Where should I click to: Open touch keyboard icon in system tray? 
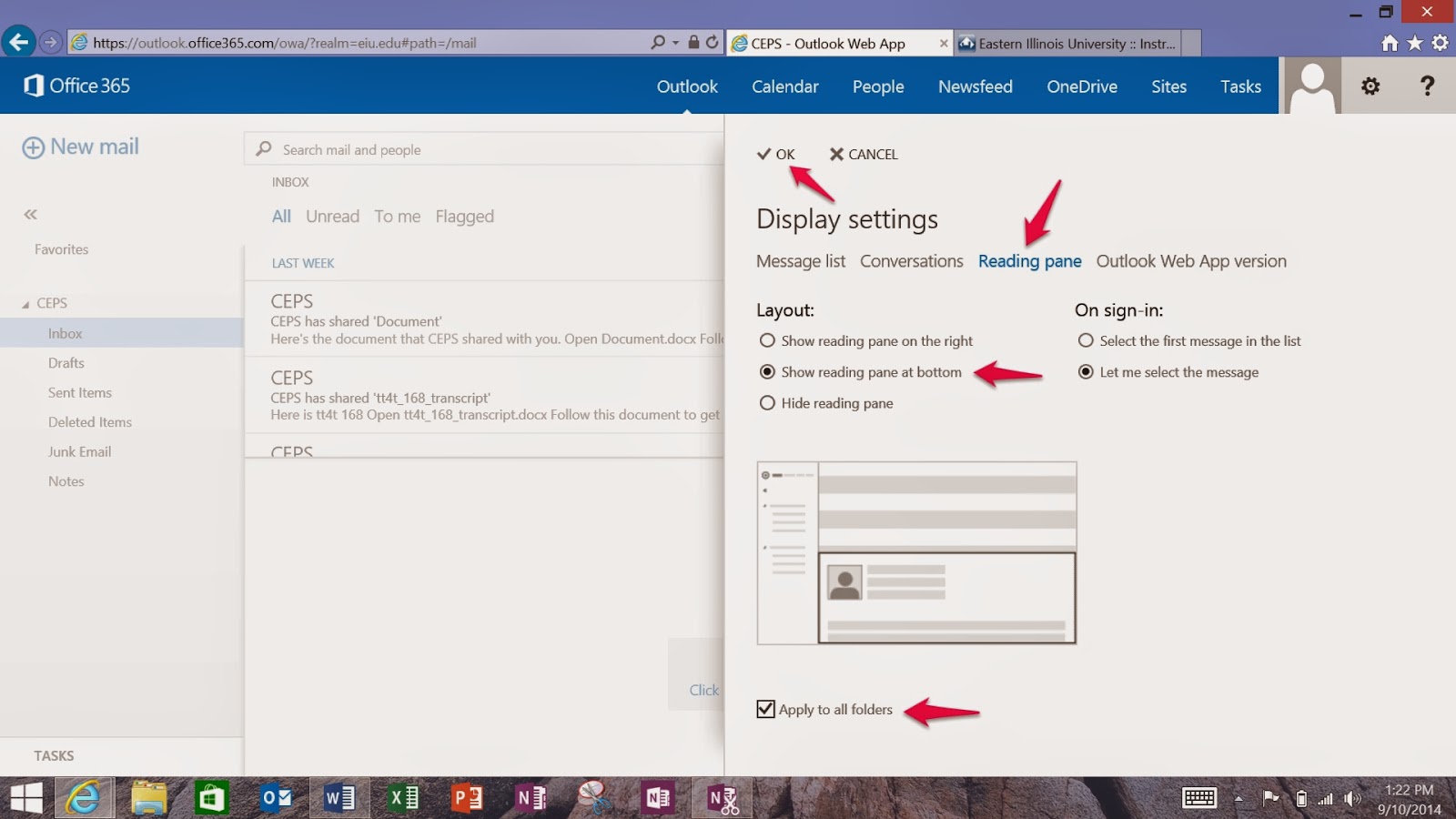pos(1198,798)
